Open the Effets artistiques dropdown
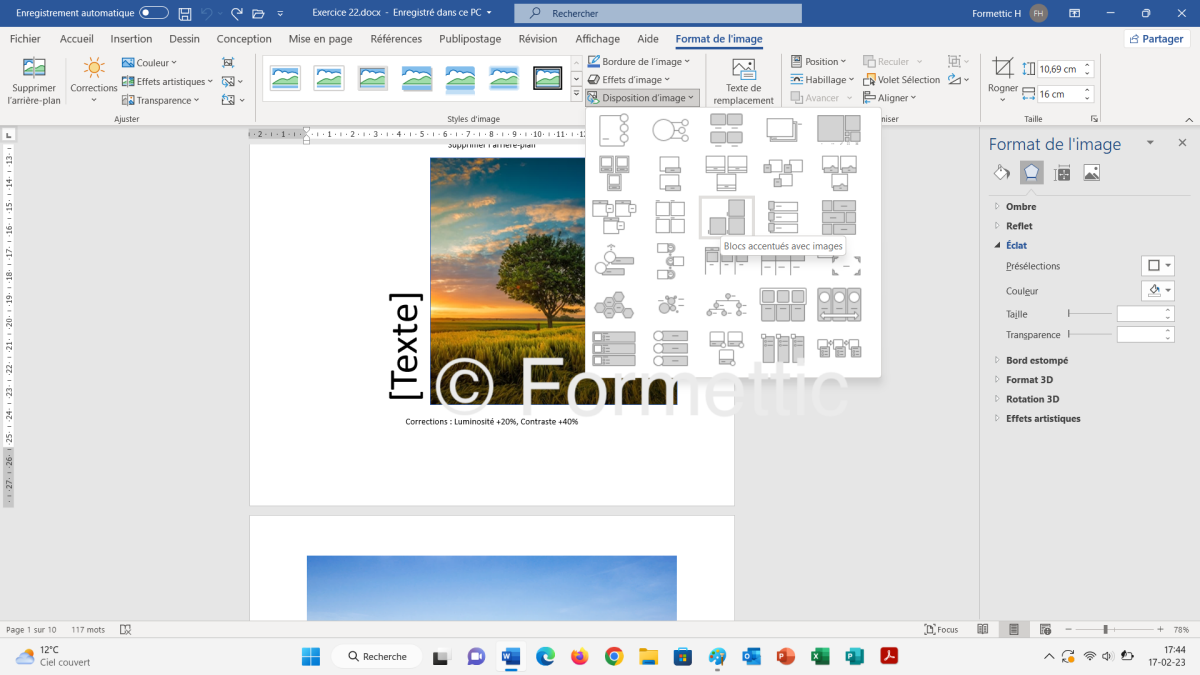Screen dimensions: 1200x675 [167, 81]
